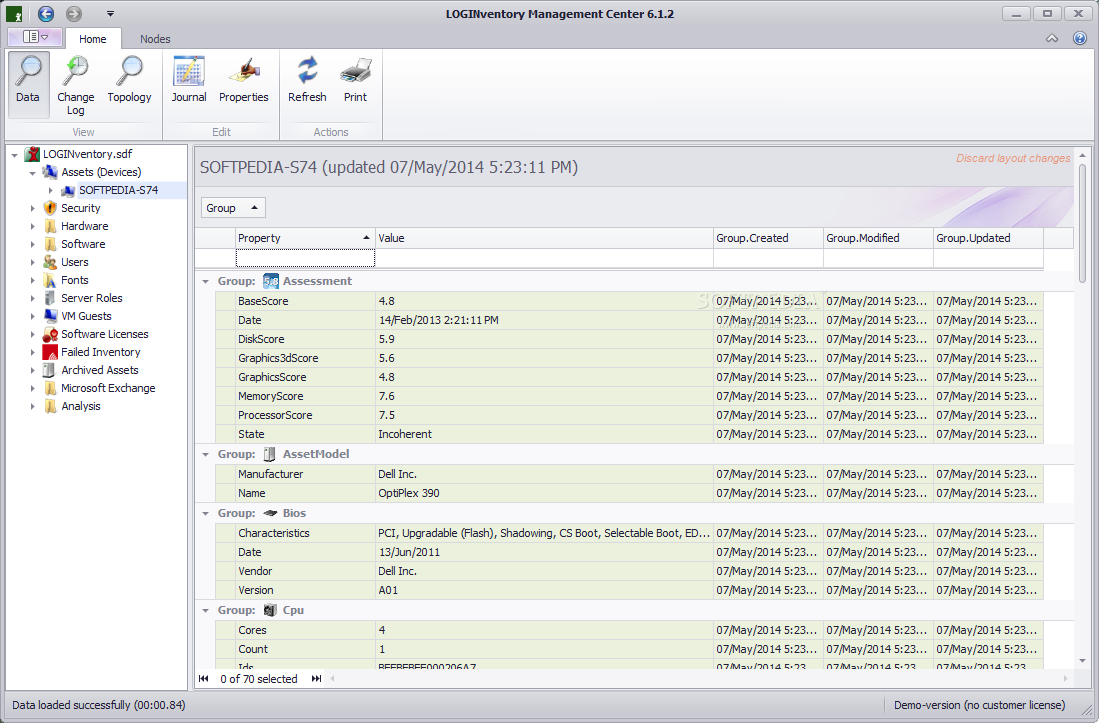Click the Users icon in tree

click(x=50, y=262)
